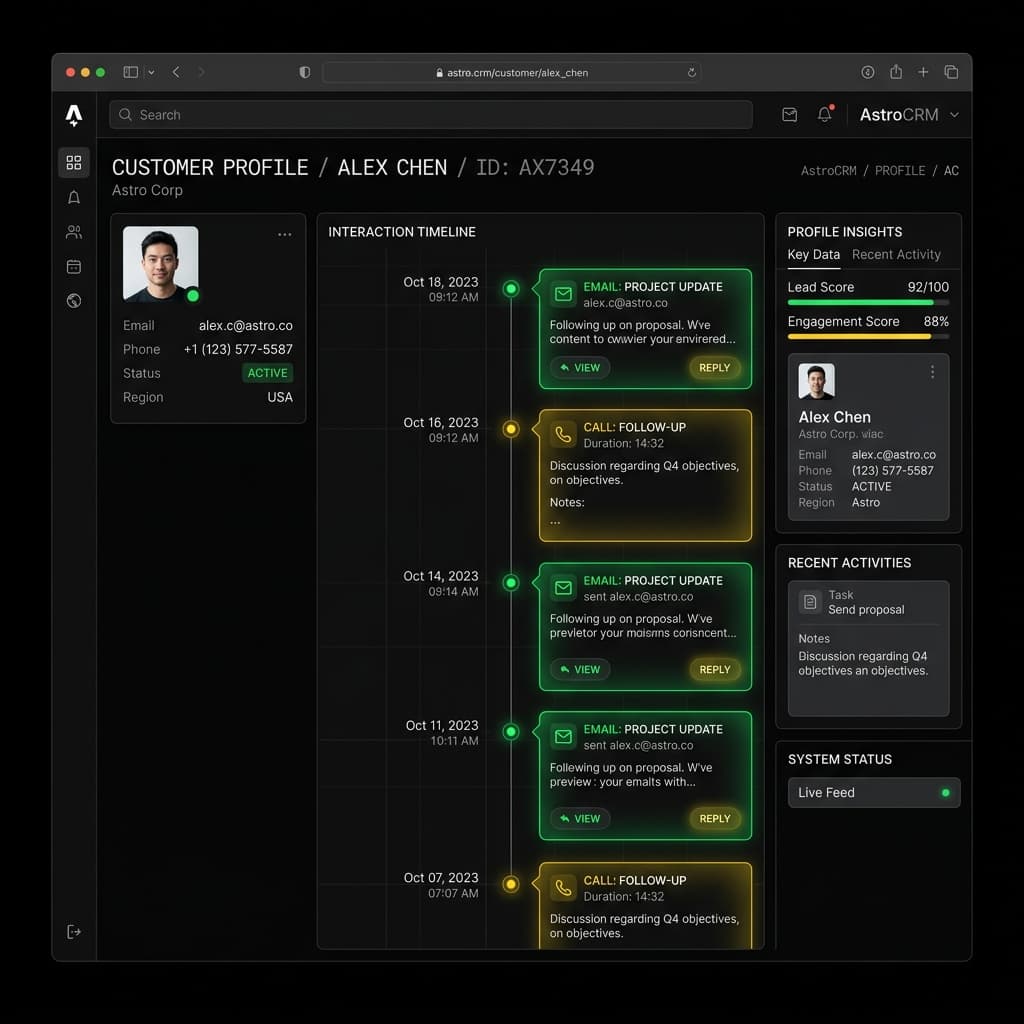Toggle the browser sidebar panel icon
This screenshot has height=1024, width=1024.
[131, 72]
